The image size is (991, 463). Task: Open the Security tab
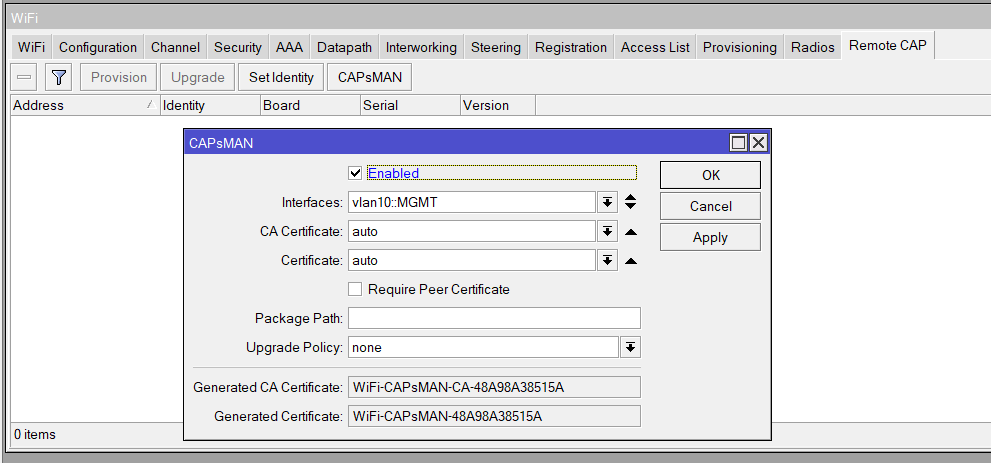coord(238,47)
